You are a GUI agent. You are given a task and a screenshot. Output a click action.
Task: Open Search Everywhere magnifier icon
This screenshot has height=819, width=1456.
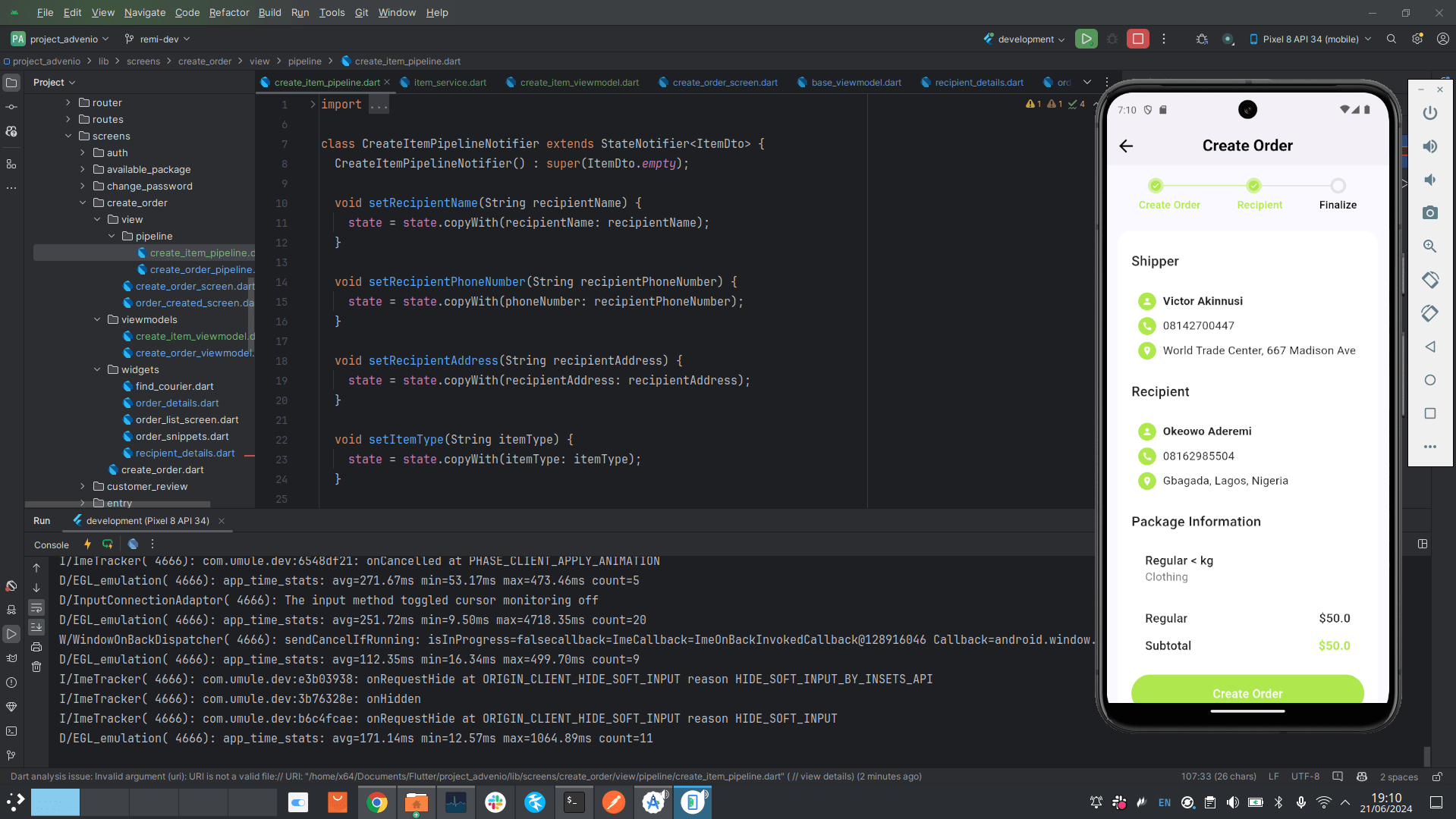coord(1392,39)
